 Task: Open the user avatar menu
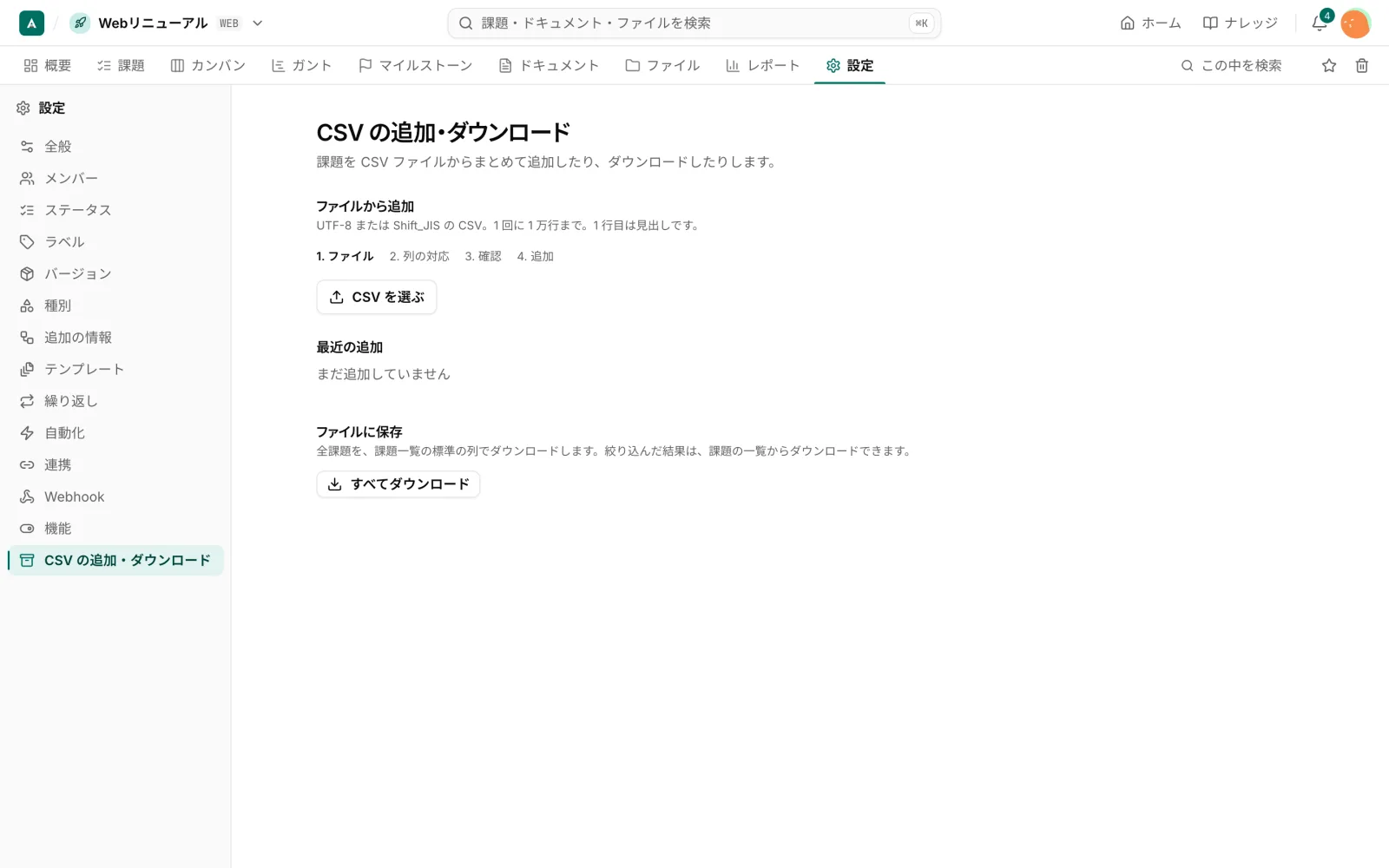(1355, 23)
